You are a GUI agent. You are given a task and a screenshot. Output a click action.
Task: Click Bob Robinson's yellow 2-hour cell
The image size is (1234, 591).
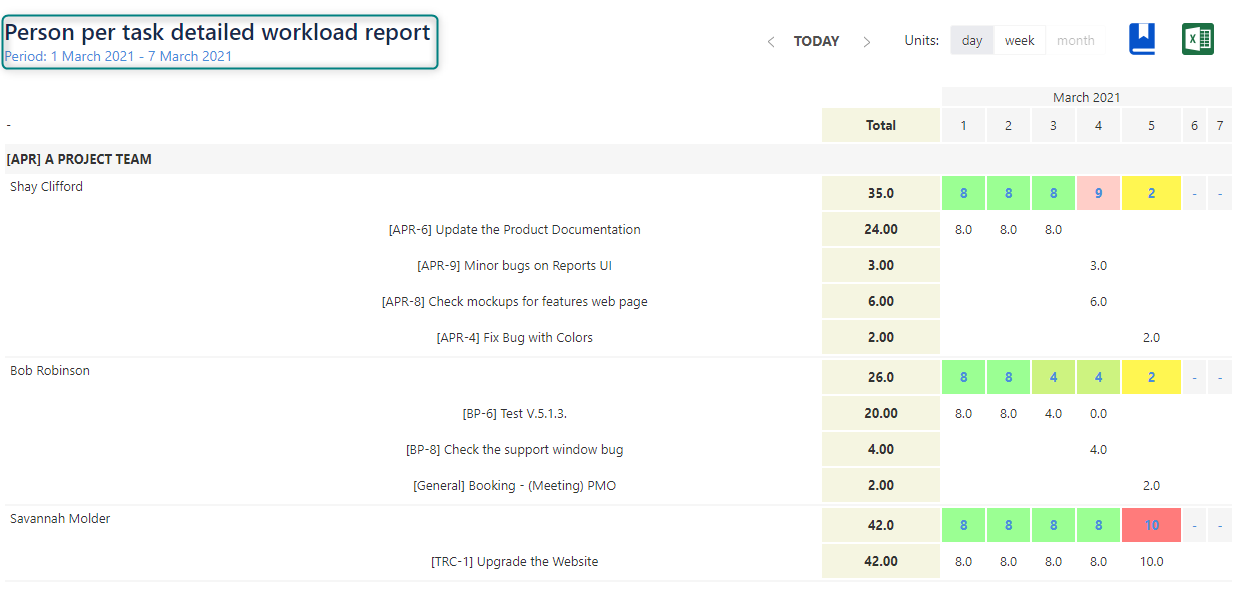(x=1151, y=377)
